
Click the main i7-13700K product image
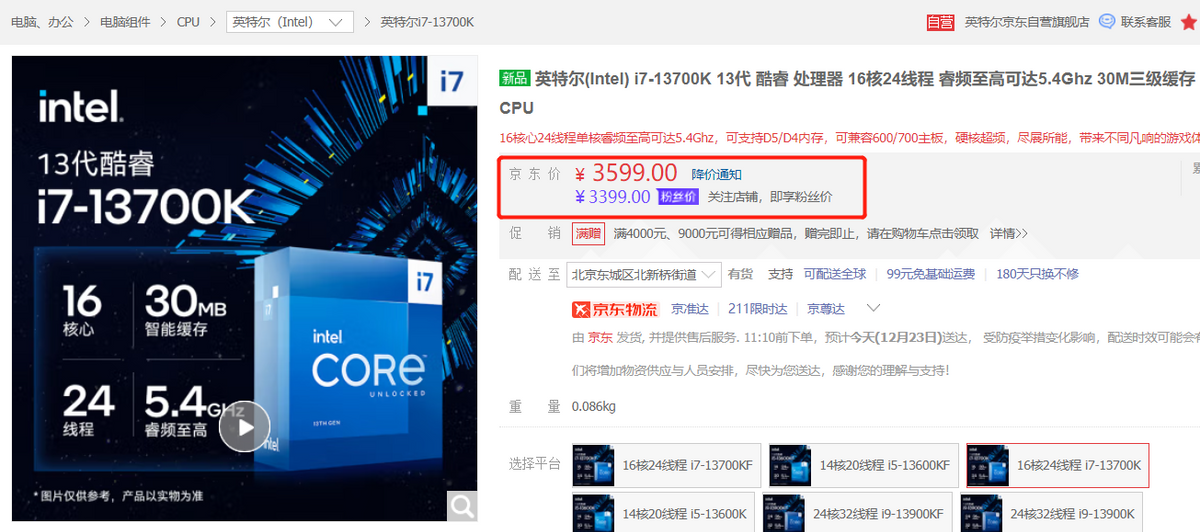click(244, 289)
